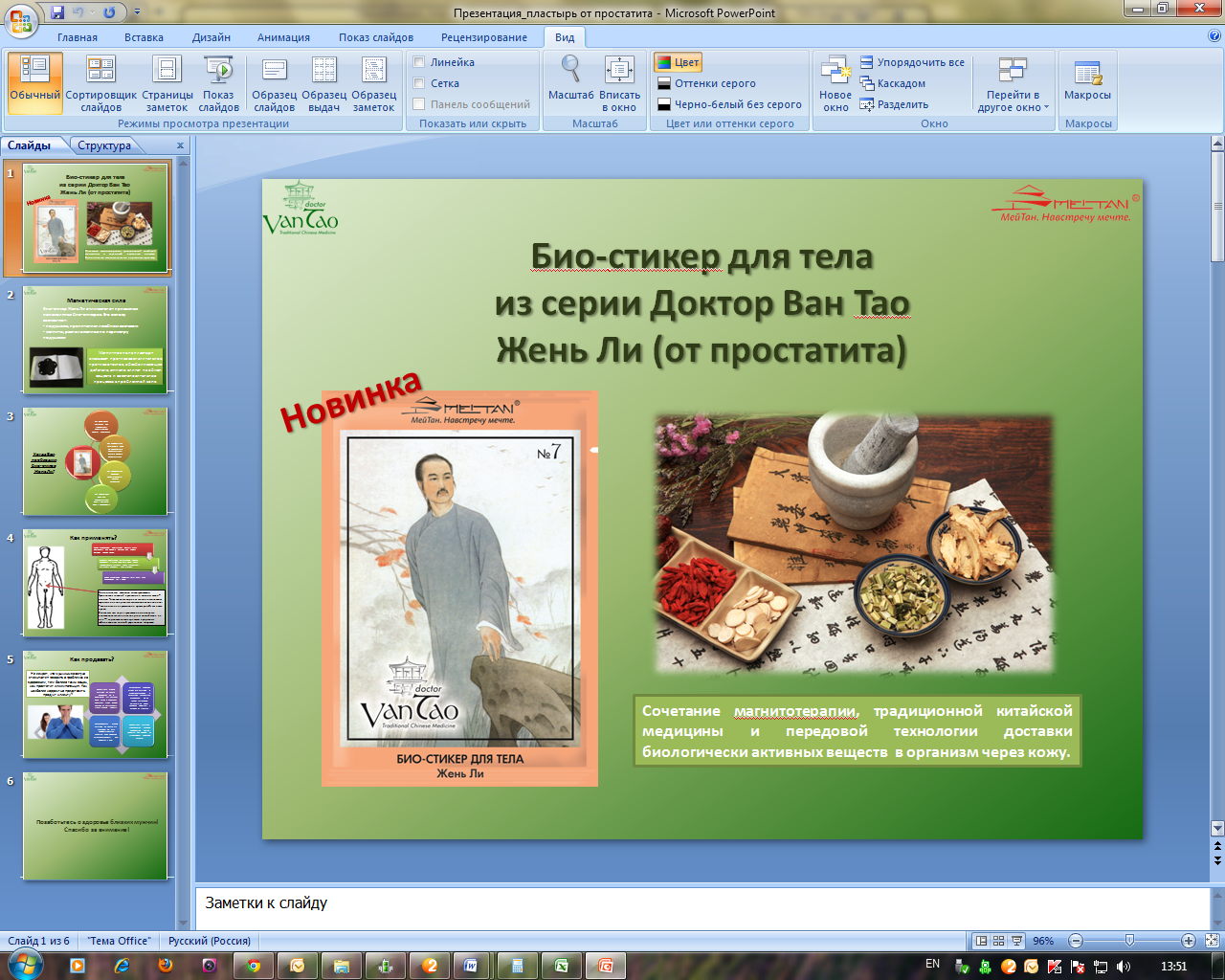This screenshot has width=1225, height=980.
Task: Open the Анимация ribbon tab
Action: (283, 37)
